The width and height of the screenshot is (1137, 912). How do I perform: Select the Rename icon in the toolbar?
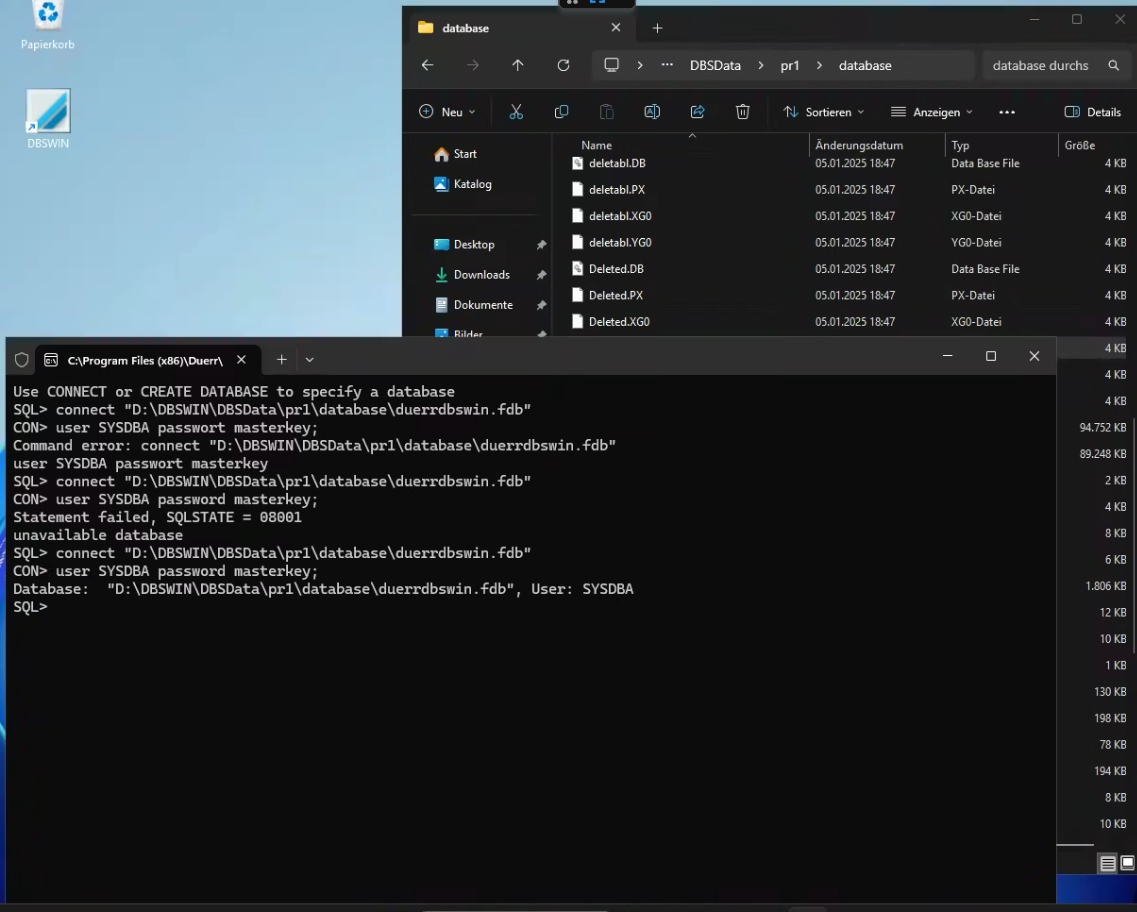tap(652, 111)
